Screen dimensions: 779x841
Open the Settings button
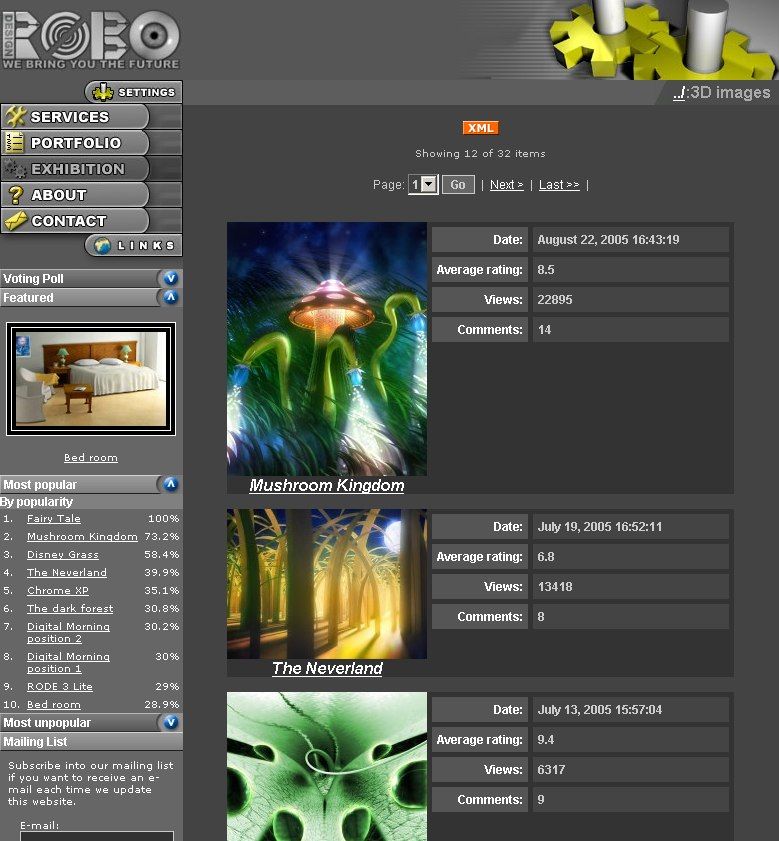(x=133, y=92)
